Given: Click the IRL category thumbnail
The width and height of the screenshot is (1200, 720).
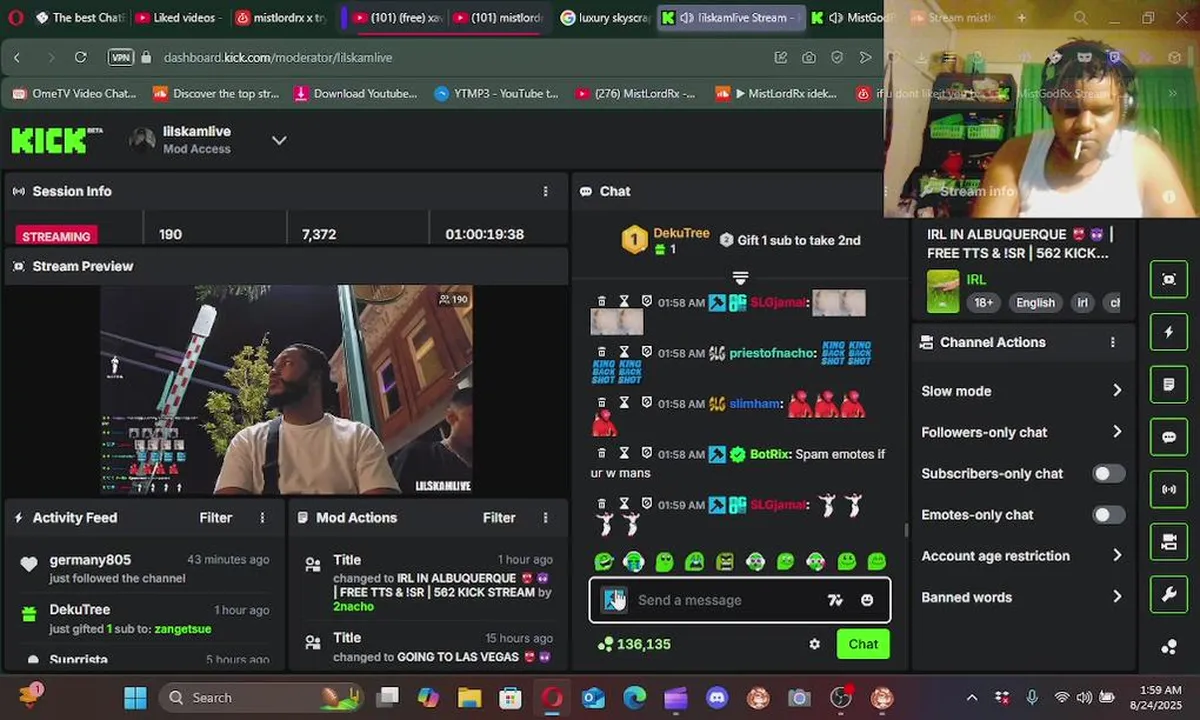Looking at the screenshot, I should (x=943, y=291).
